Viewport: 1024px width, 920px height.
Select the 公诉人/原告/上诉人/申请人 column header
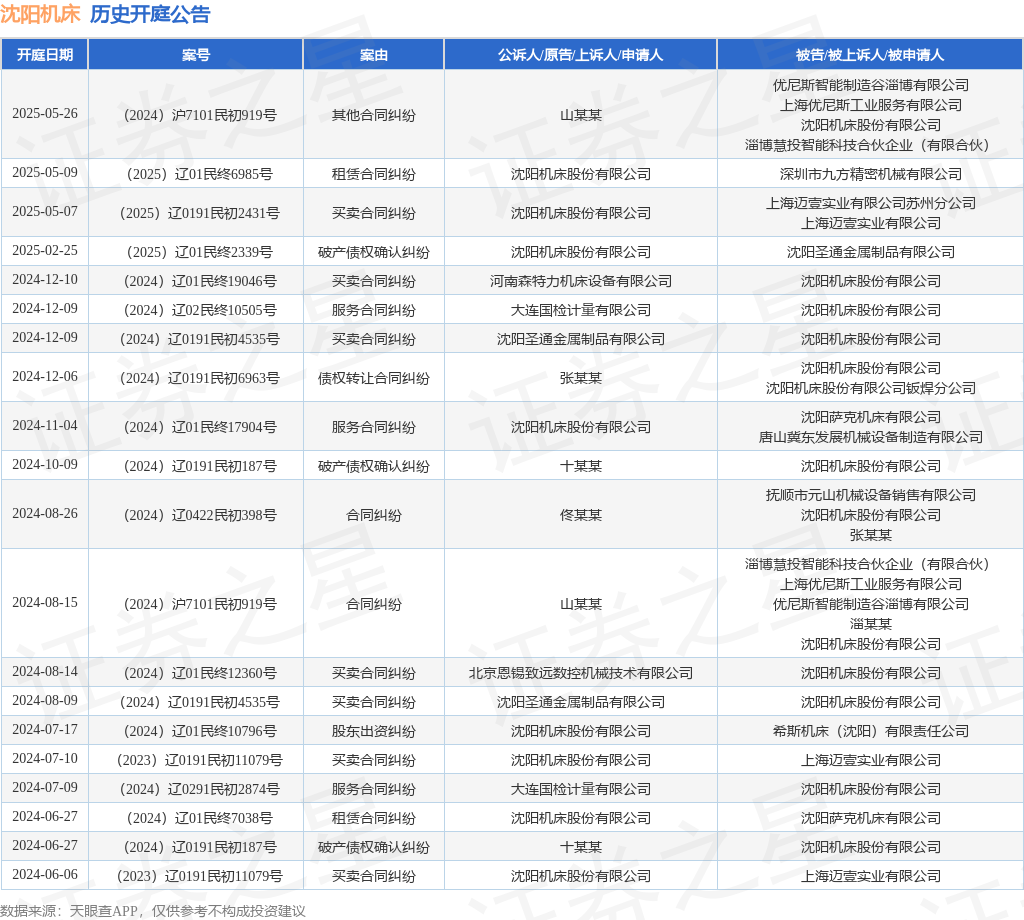(581, 55)
